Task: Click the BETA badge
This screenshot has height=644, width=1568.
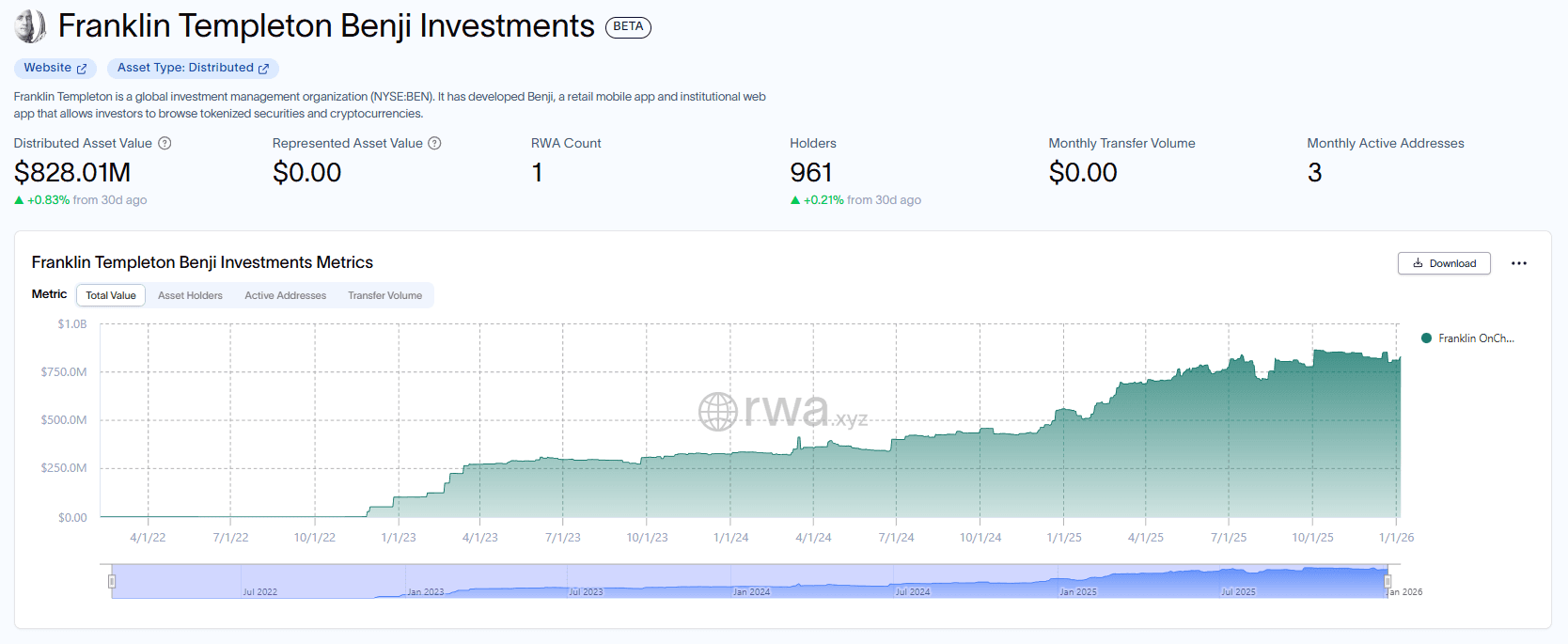Action: tap(628, 26)
